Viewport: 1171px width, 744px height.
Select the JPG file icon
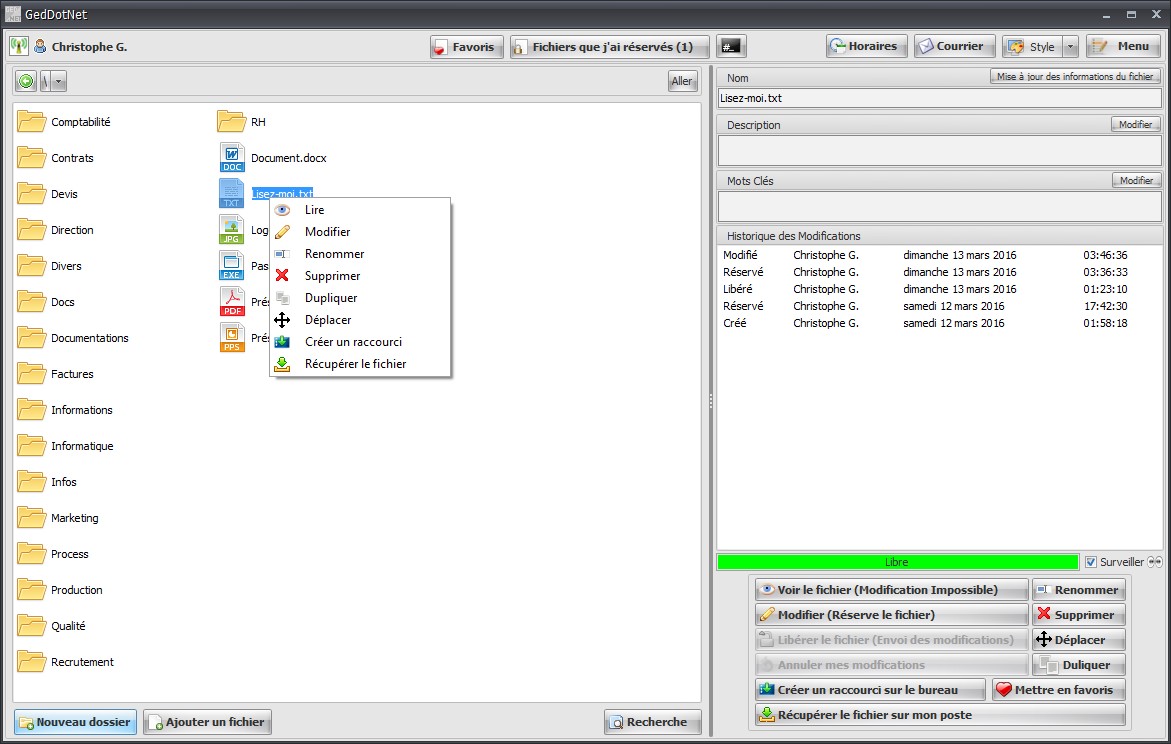[x=232, y=229]
